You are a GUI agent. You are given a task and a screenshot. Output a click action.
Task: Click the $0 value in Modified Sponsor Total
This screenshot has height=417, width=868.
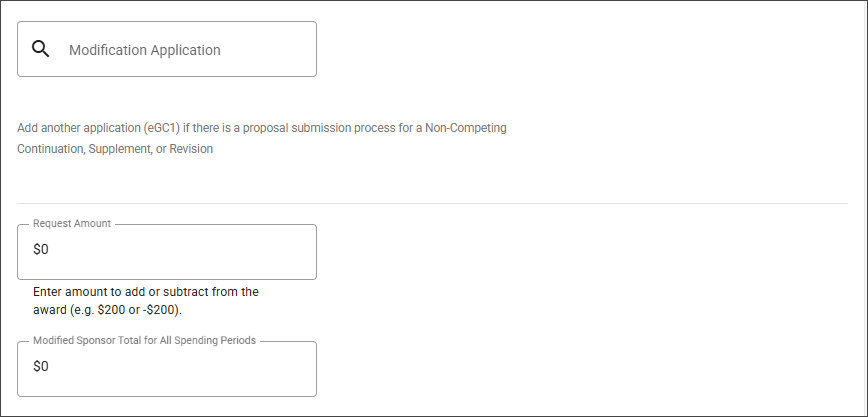(x=41, y=367)
